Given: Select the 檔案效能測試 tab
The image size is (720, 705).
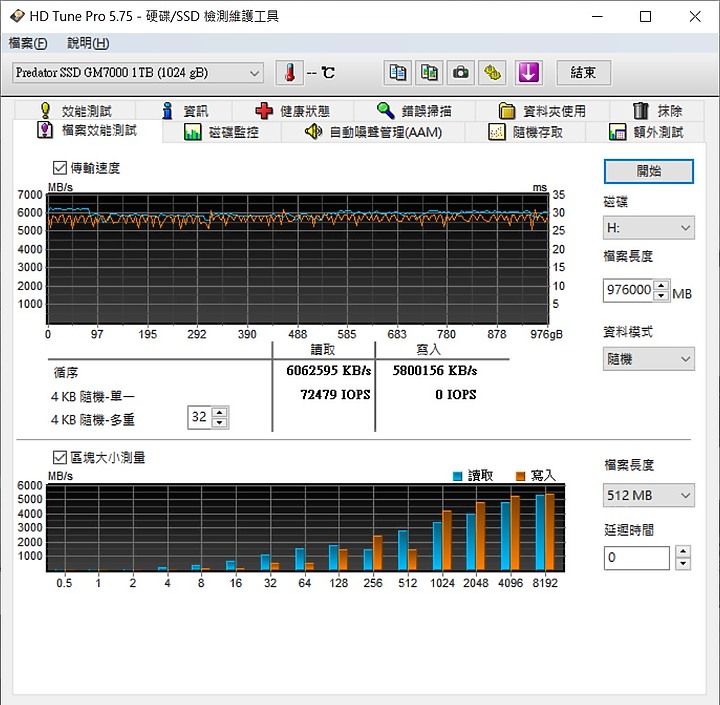Looking at the screenshot, I should coord(87,130).
